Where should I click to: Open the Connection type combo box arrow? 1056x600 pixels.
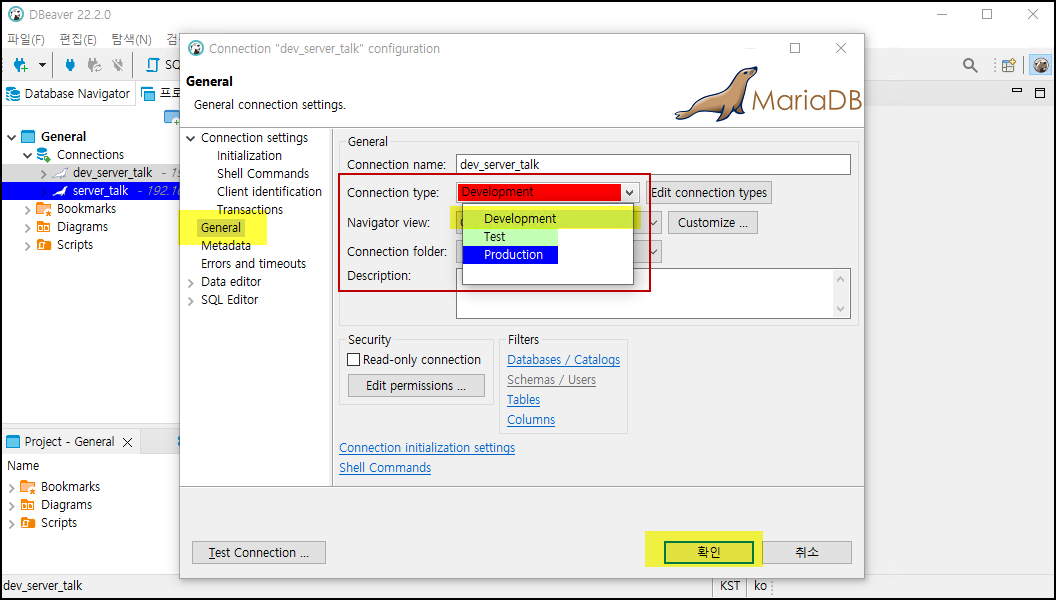(629, 193)
